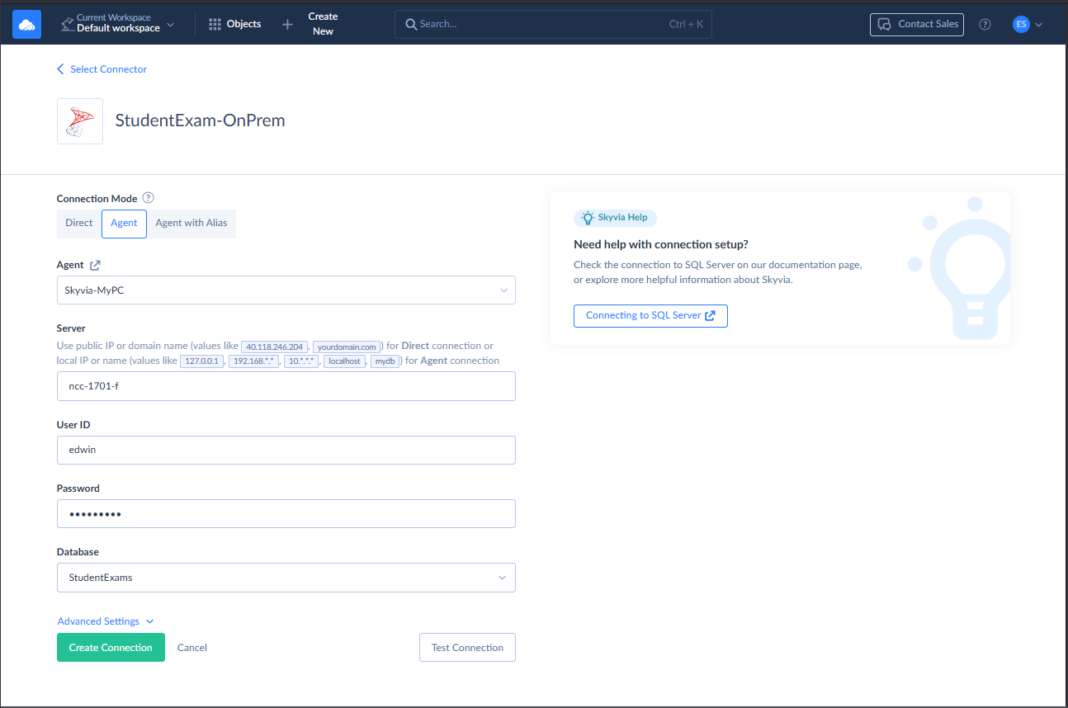Open Connecting to SQL Server documentation
Viewport: 1068px width, 708px height.
click(650, 315)
